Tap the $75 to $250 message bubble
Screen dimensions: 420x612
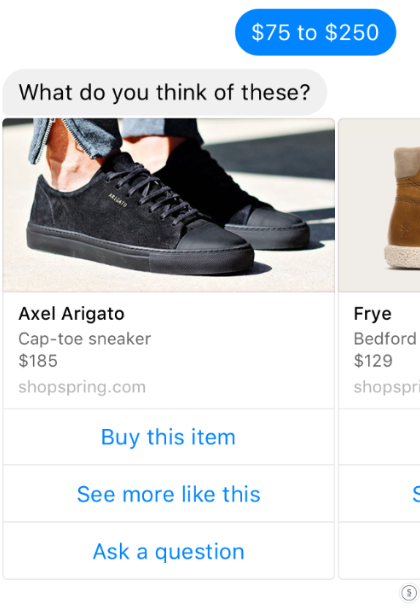[315, 32]
